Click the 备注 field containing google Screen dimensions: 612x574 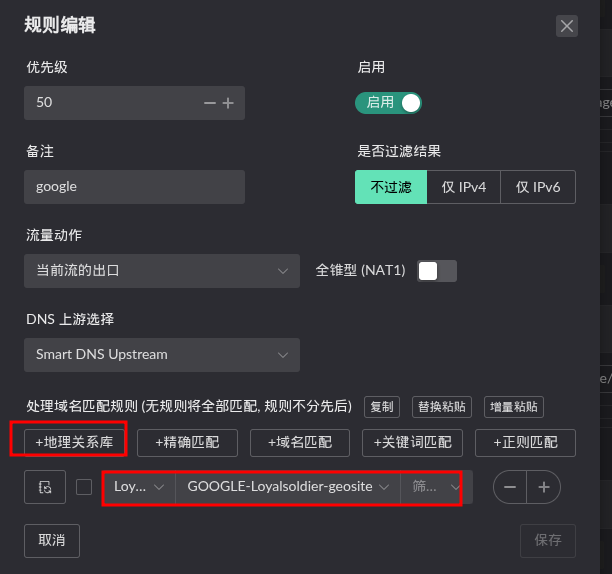(x=134, y=187)
